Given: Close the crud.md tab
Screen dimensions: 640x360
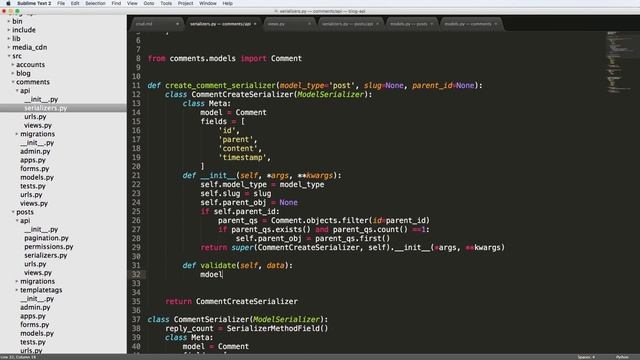Looking at the screenshot, I should [177, 24].
